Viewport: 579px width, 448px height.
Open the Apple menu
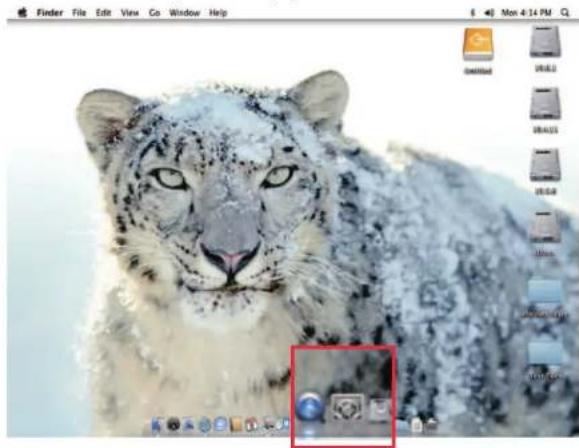point(23,13)
